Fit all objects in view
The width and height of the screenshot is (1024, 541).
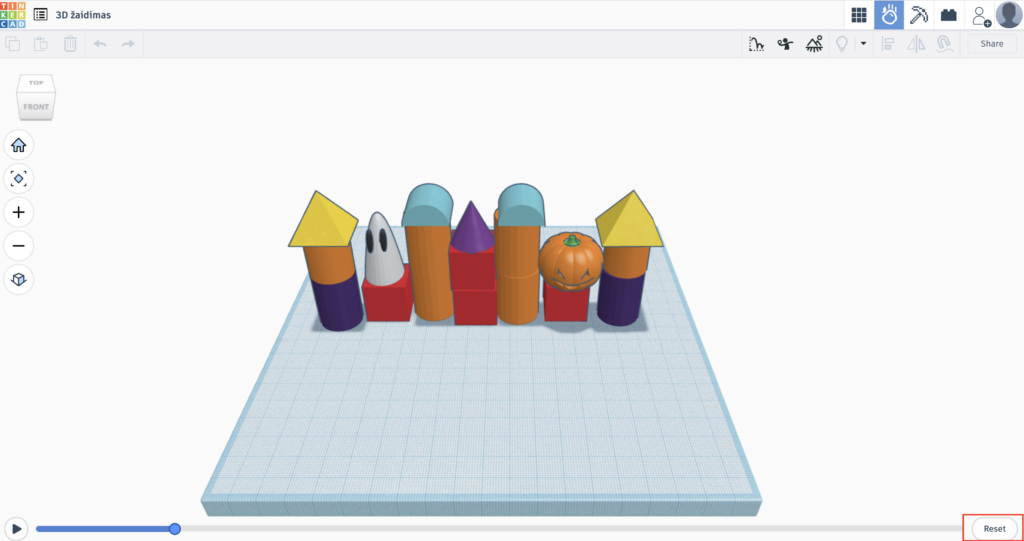(18, 179)
